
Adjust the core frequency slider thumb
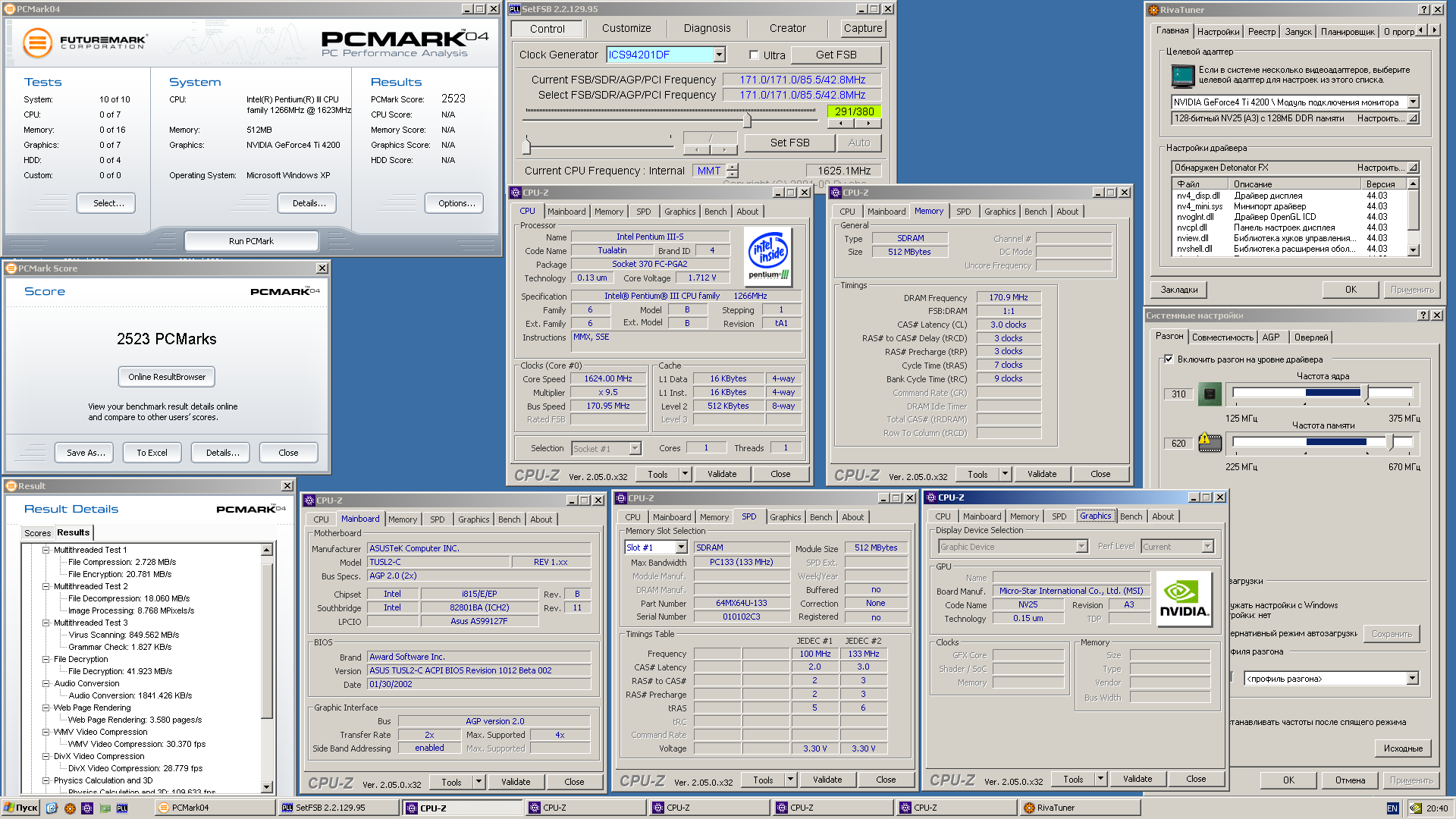1367,393
